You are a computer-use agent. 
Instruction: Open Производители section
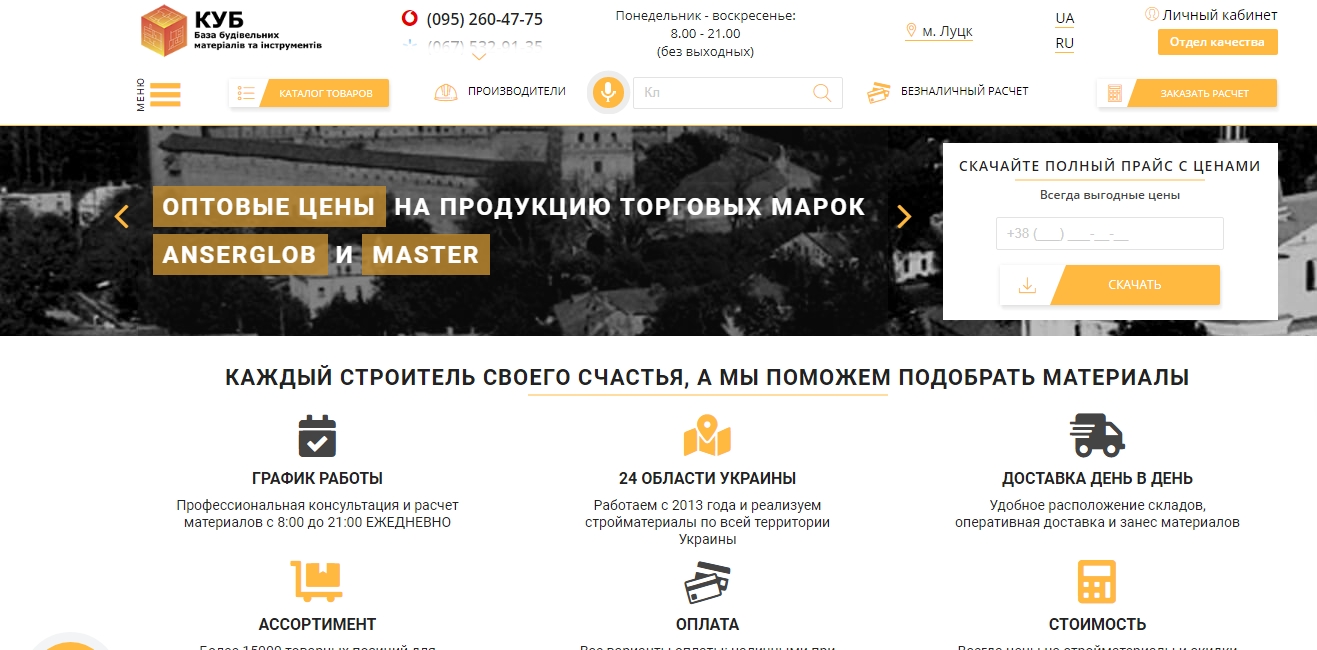517,91
